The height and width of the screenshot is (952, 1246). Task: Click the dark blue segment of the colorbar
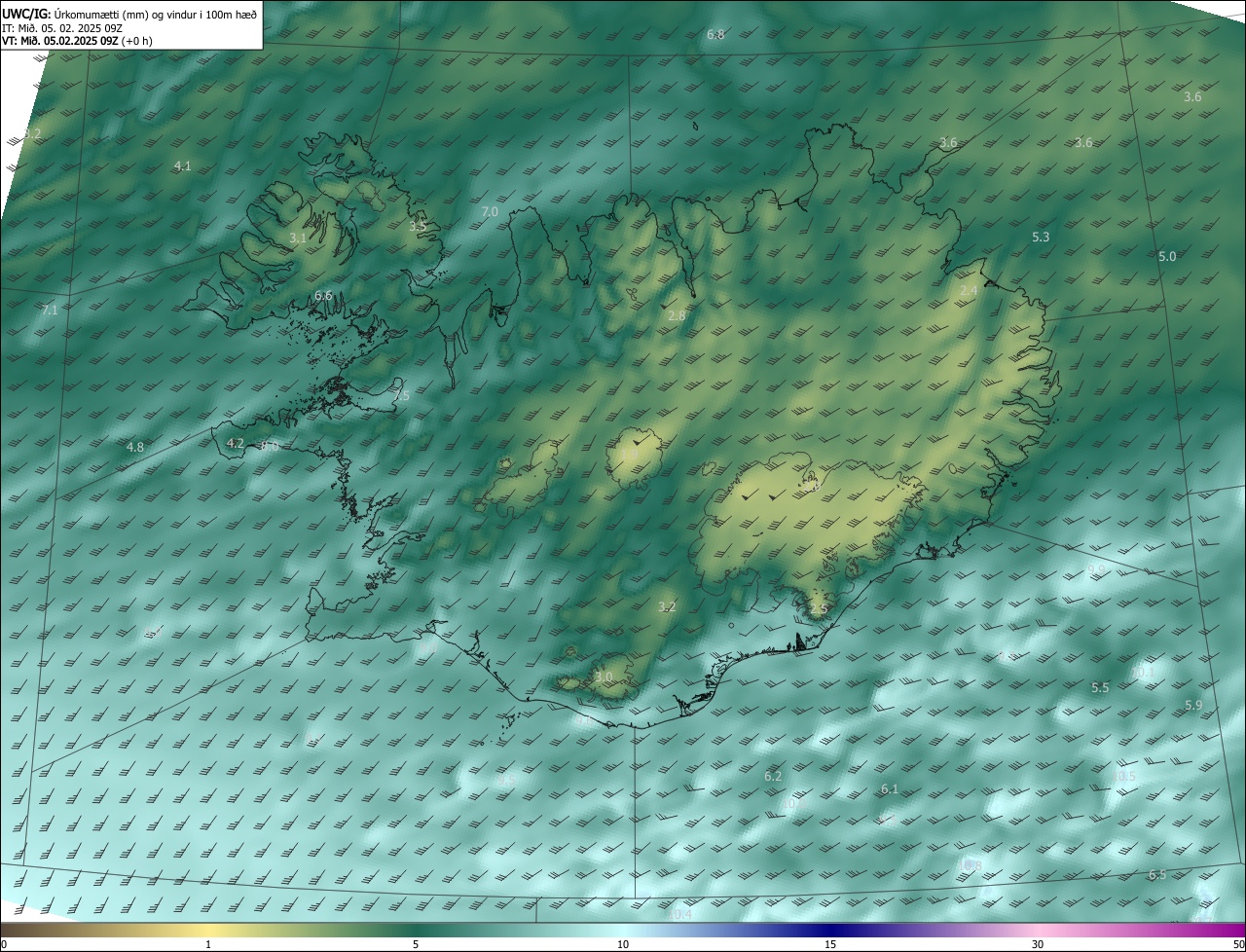pyautogui.click(x=830, y=930)
